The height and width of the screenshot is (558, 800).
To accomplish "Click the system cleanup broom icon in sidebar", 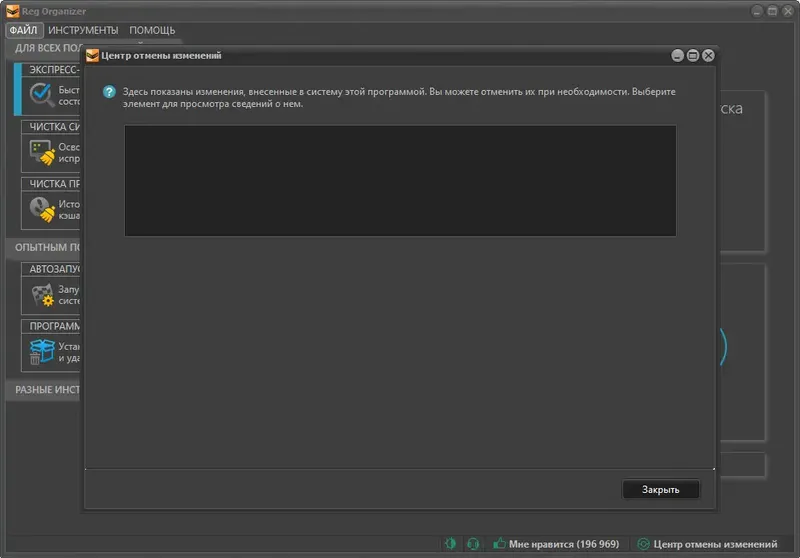I will [42, 153].
